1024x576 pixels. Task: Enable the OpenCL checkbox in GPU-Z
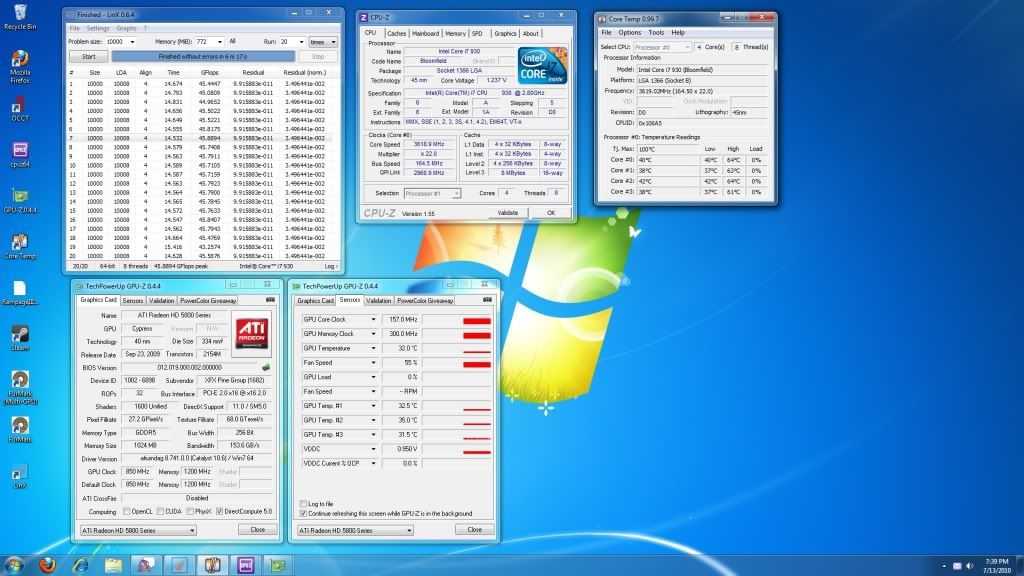[127, 511]
